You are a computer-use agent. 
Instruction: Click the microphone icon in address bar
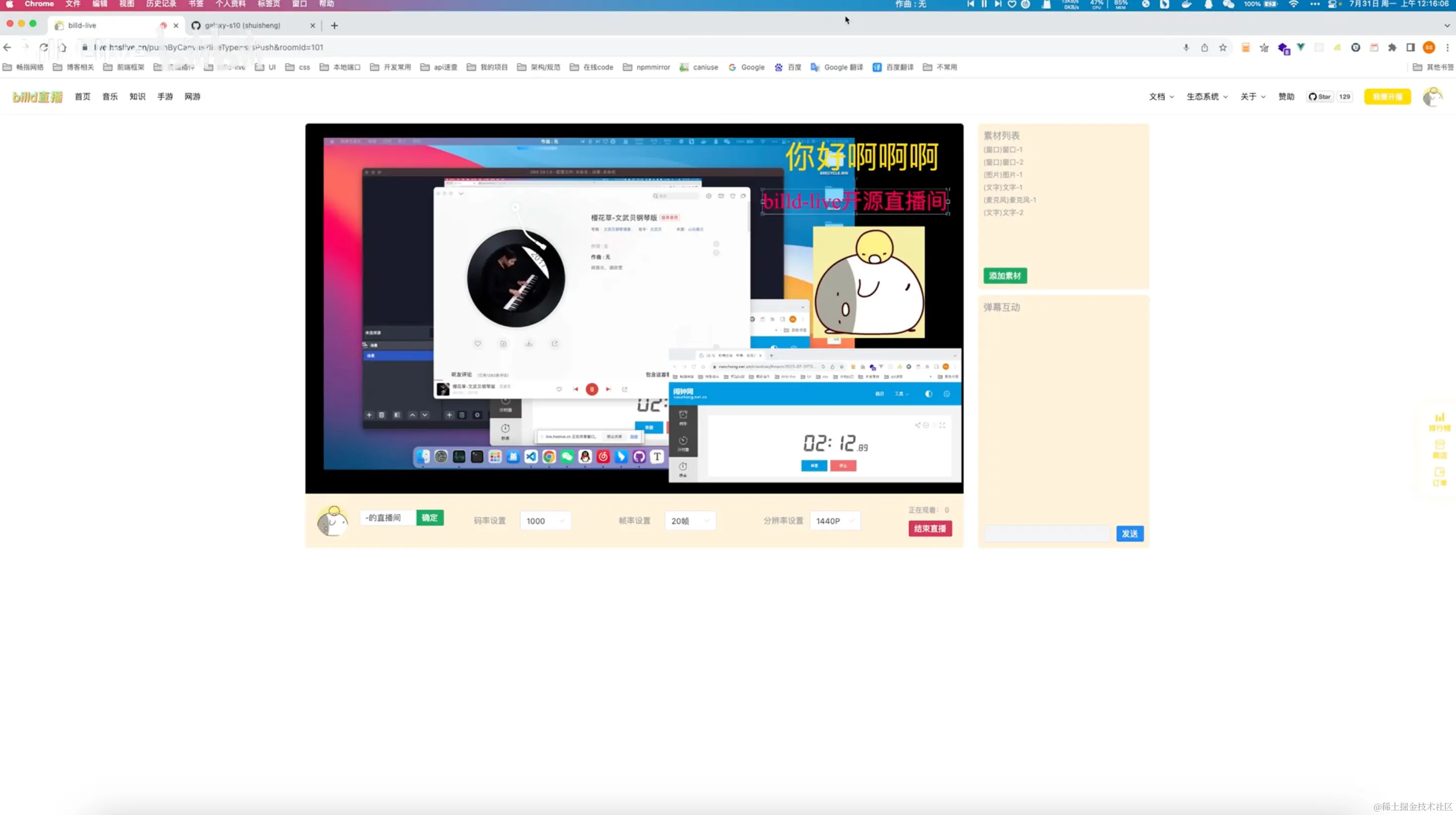(1186, 48)
